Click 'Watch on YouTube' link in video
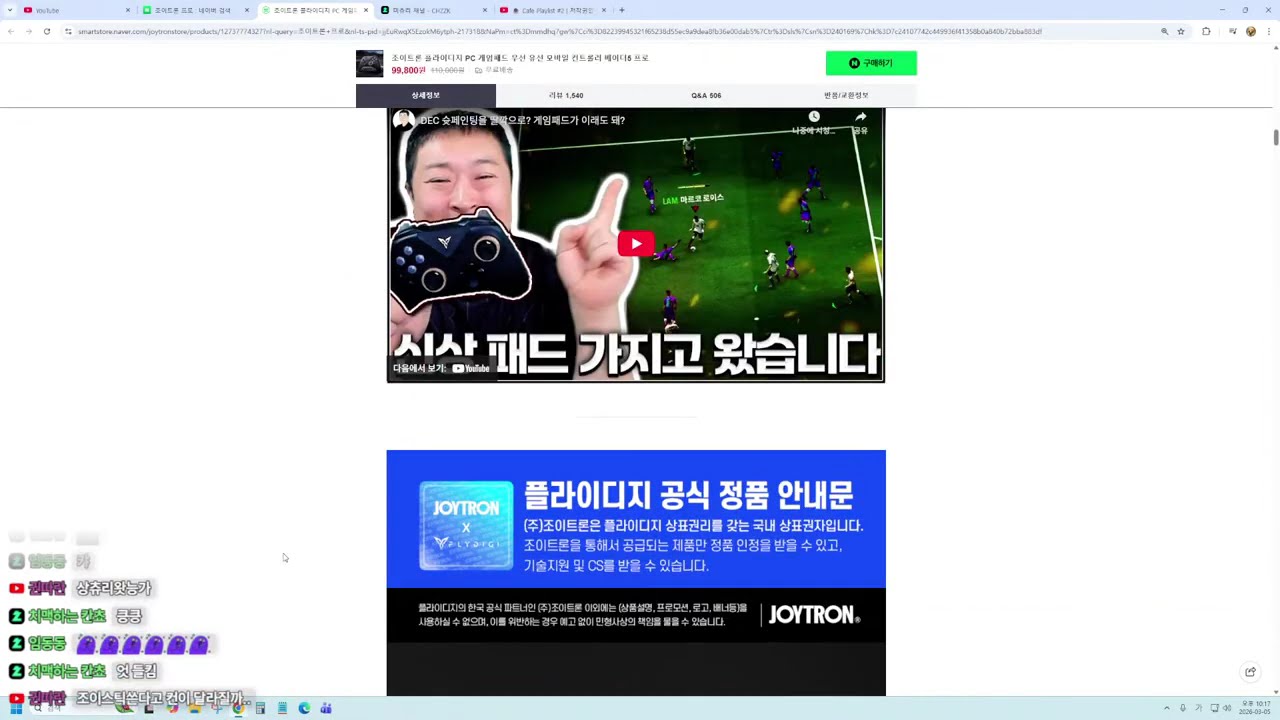The image size is (1280, 720). (x=441, y=368)
